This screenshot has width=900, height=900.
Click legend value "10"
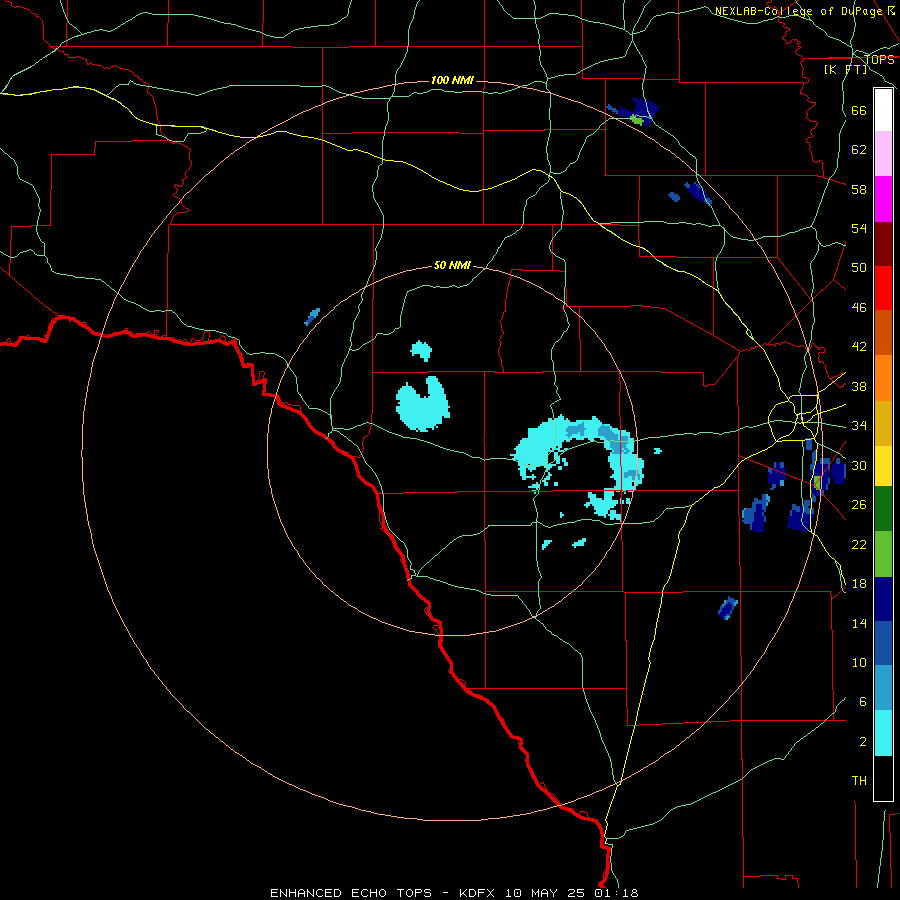(x=859, y=662)
